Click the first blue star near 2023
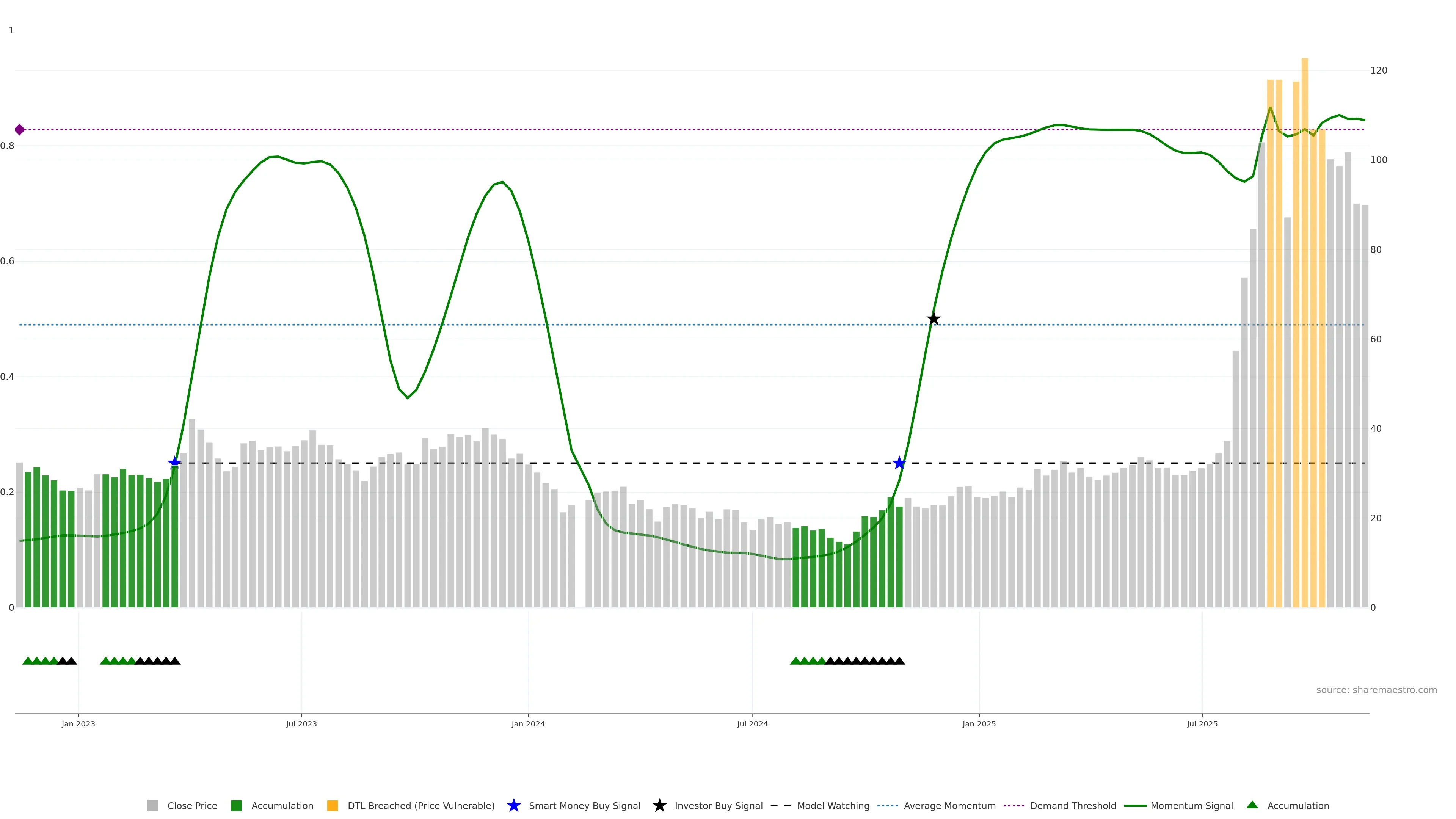The height and width of the screenshot is (819, 1456). (x=175, y=463)
